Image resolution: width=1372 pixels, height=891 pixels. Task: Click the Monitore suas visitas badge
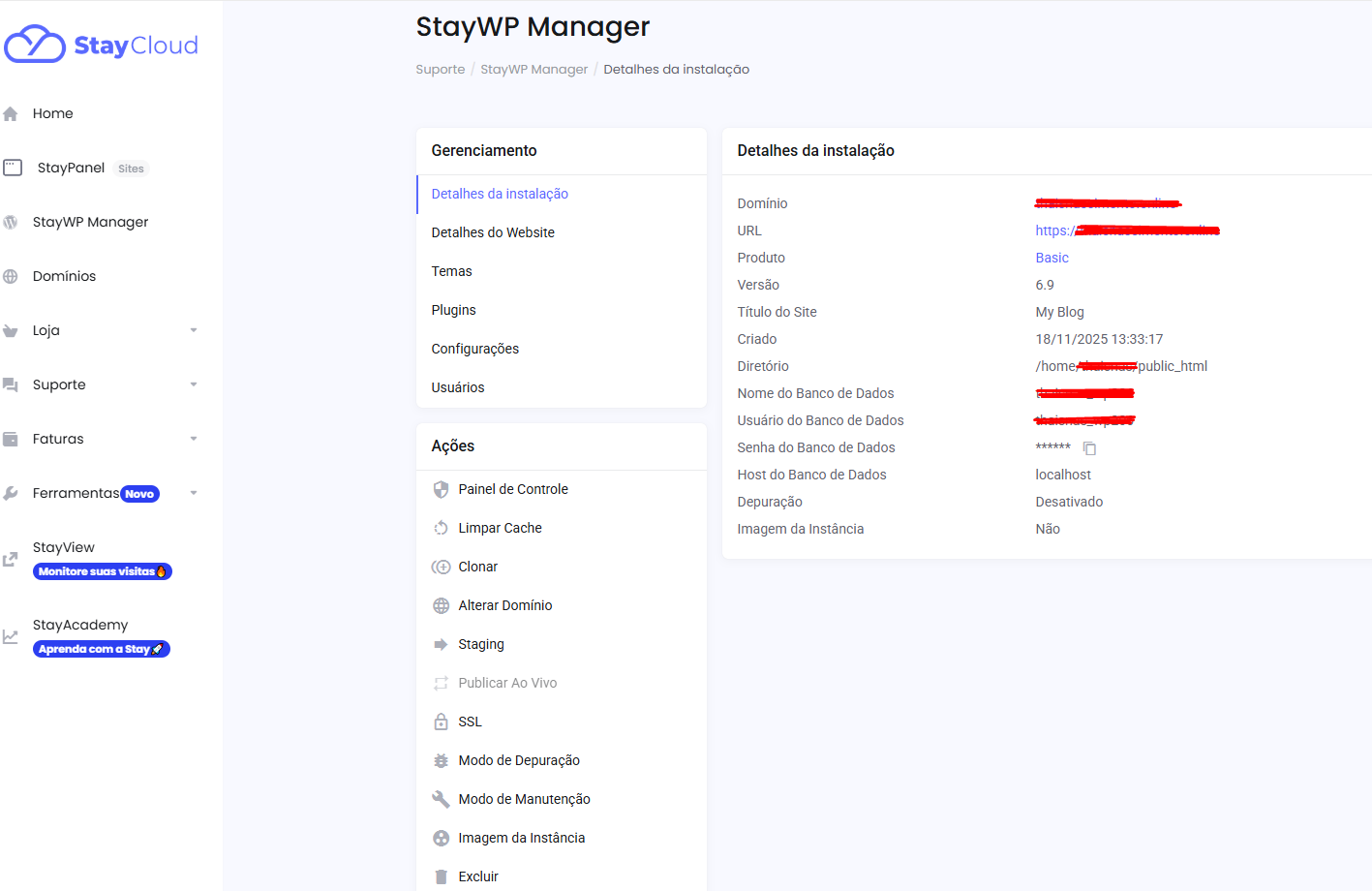102,571
